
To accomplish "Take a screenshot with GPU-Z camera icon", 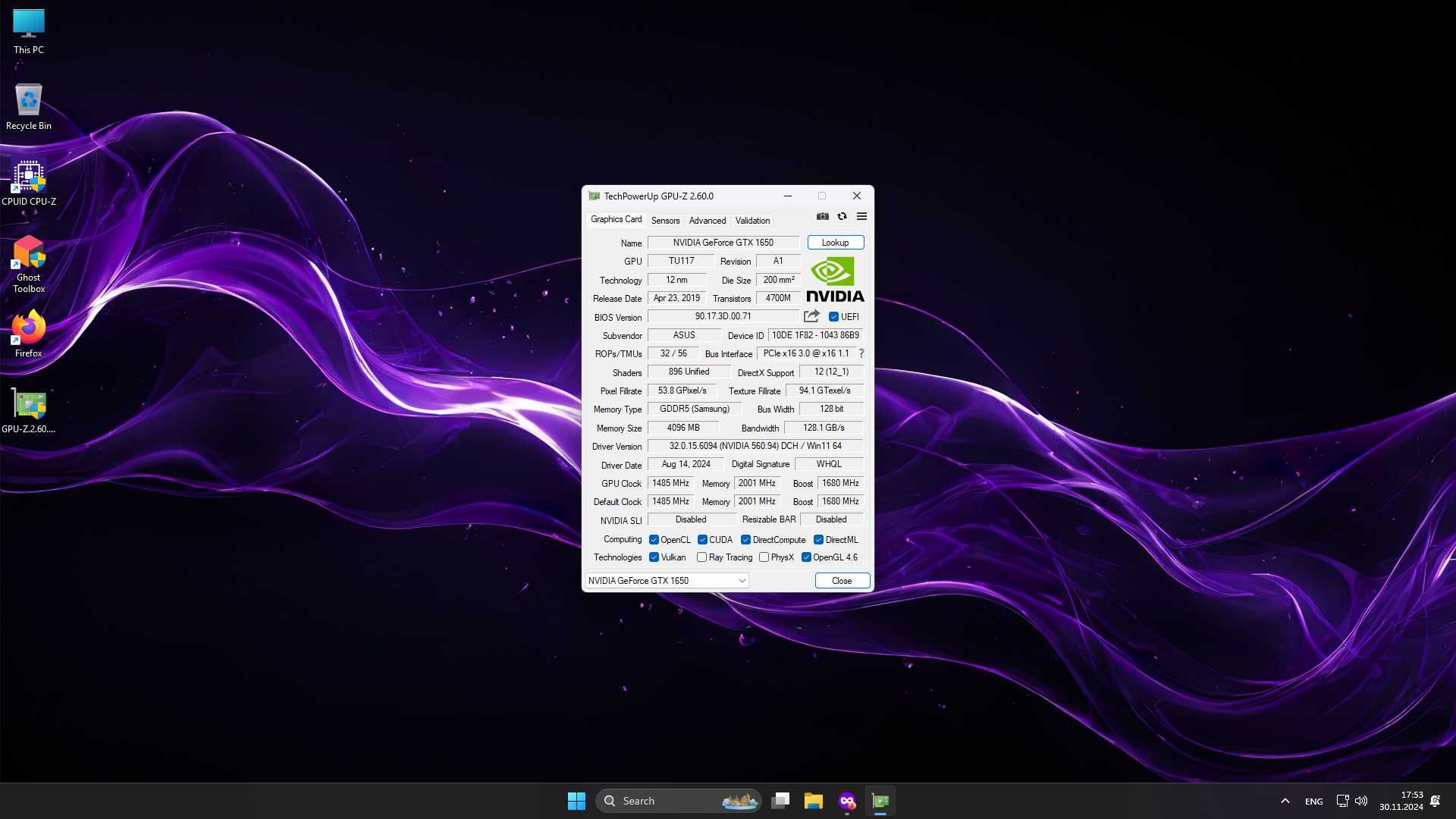I will tap(822, 217).
